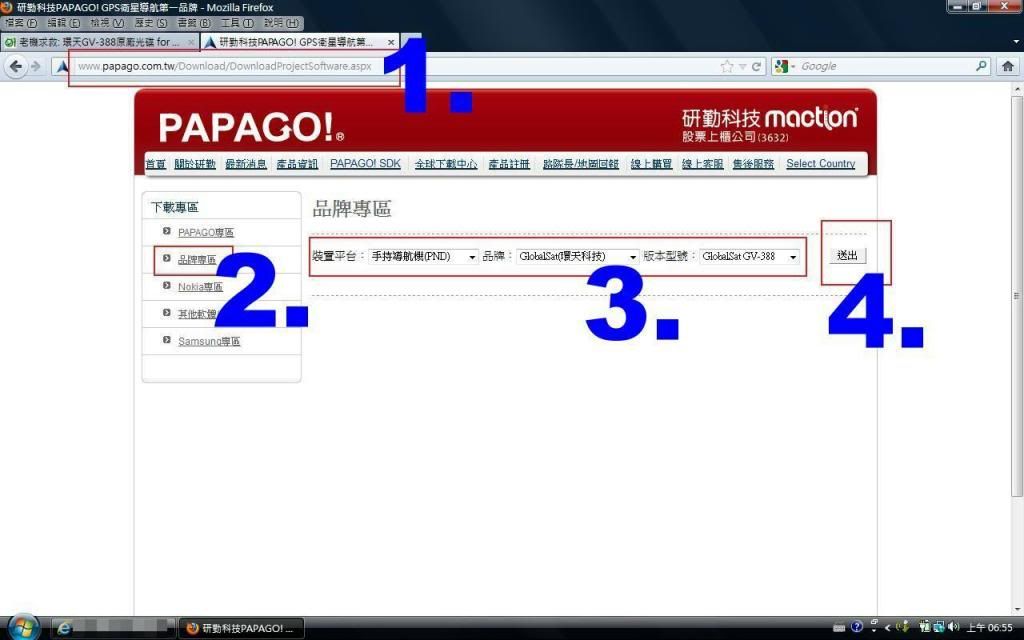1024x640 pixels.
Task: Click the search magnifier icon
Action: tap(981, 67)
